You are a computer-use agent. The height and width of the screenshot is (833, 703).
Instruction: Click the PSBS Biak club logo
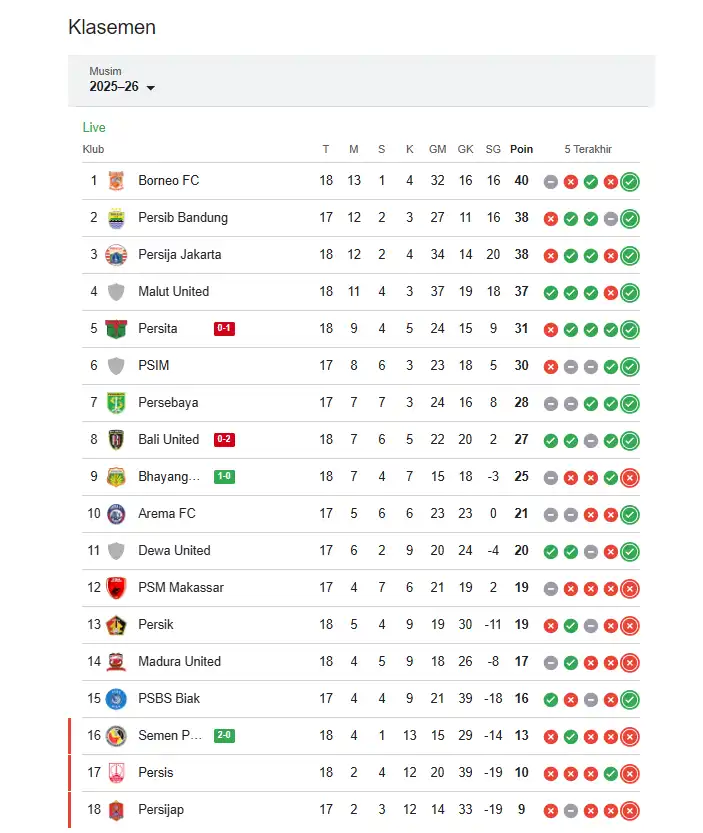[x=116, y=698]
